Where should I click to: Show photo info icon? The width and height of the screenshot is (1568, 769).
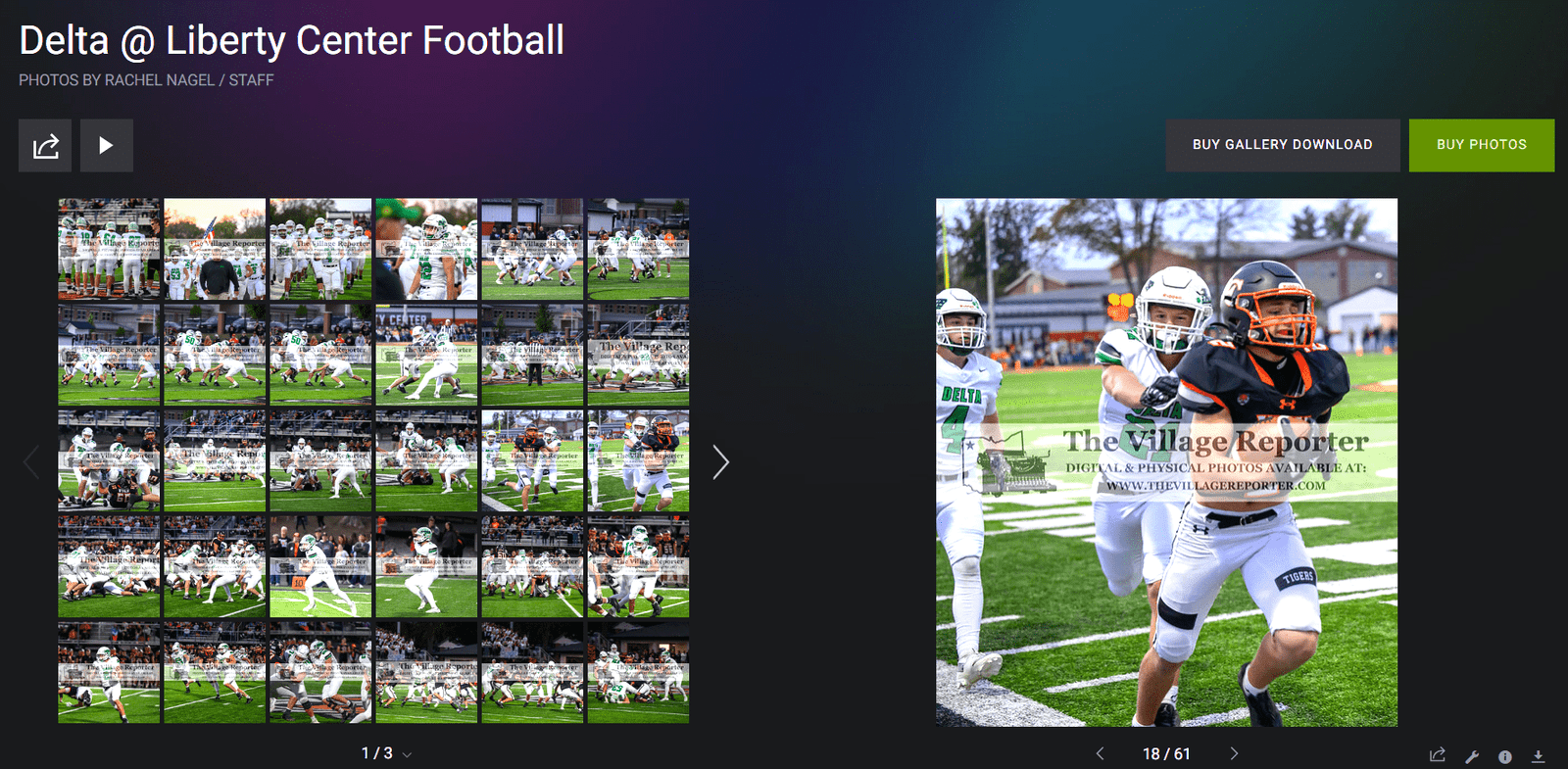1505,755
